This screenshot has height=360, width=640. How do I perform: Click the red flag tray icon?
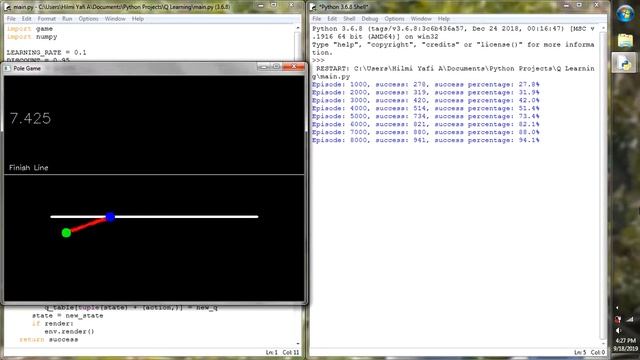(618, 320)
